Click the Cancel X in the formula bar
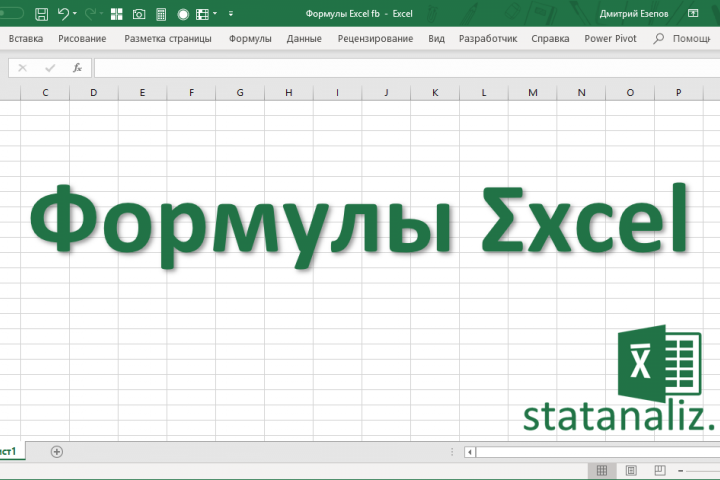The height and width of the screenshot is (480, 720). tap(22, 68)
